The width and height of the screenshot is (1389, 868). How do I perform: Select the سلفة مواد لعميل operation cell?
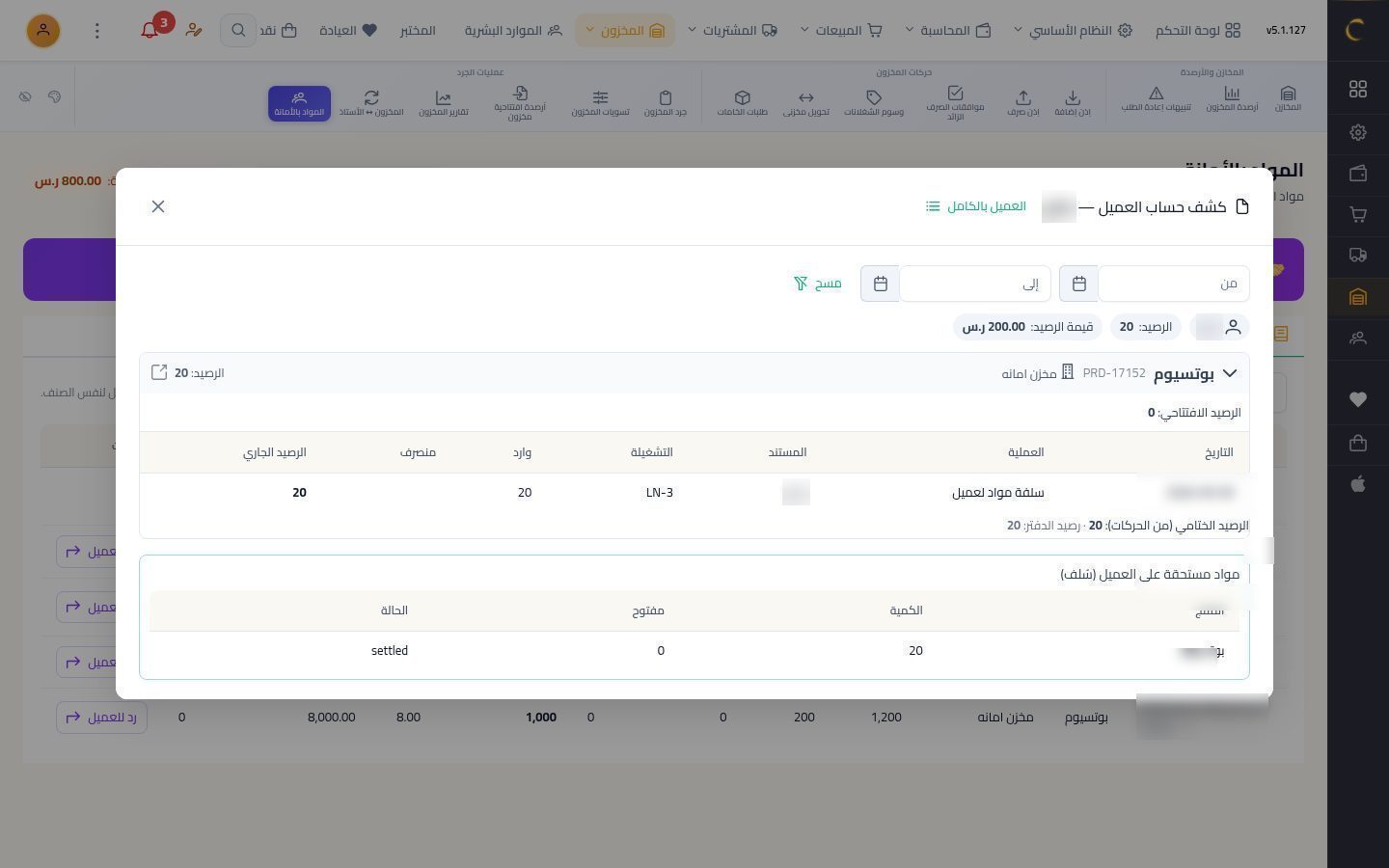(x=997, y=493)
